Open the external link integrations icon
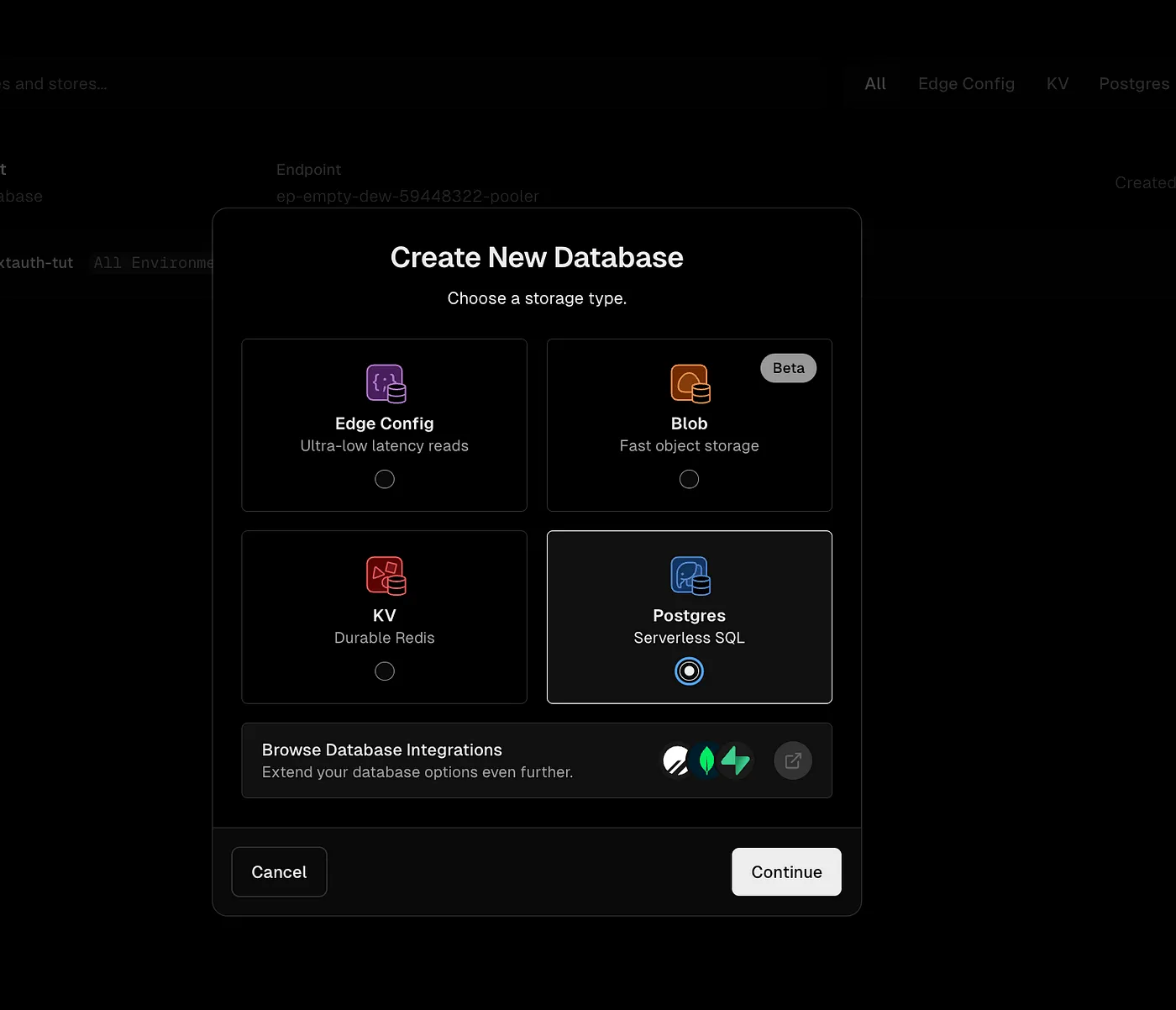 (792, 760)
